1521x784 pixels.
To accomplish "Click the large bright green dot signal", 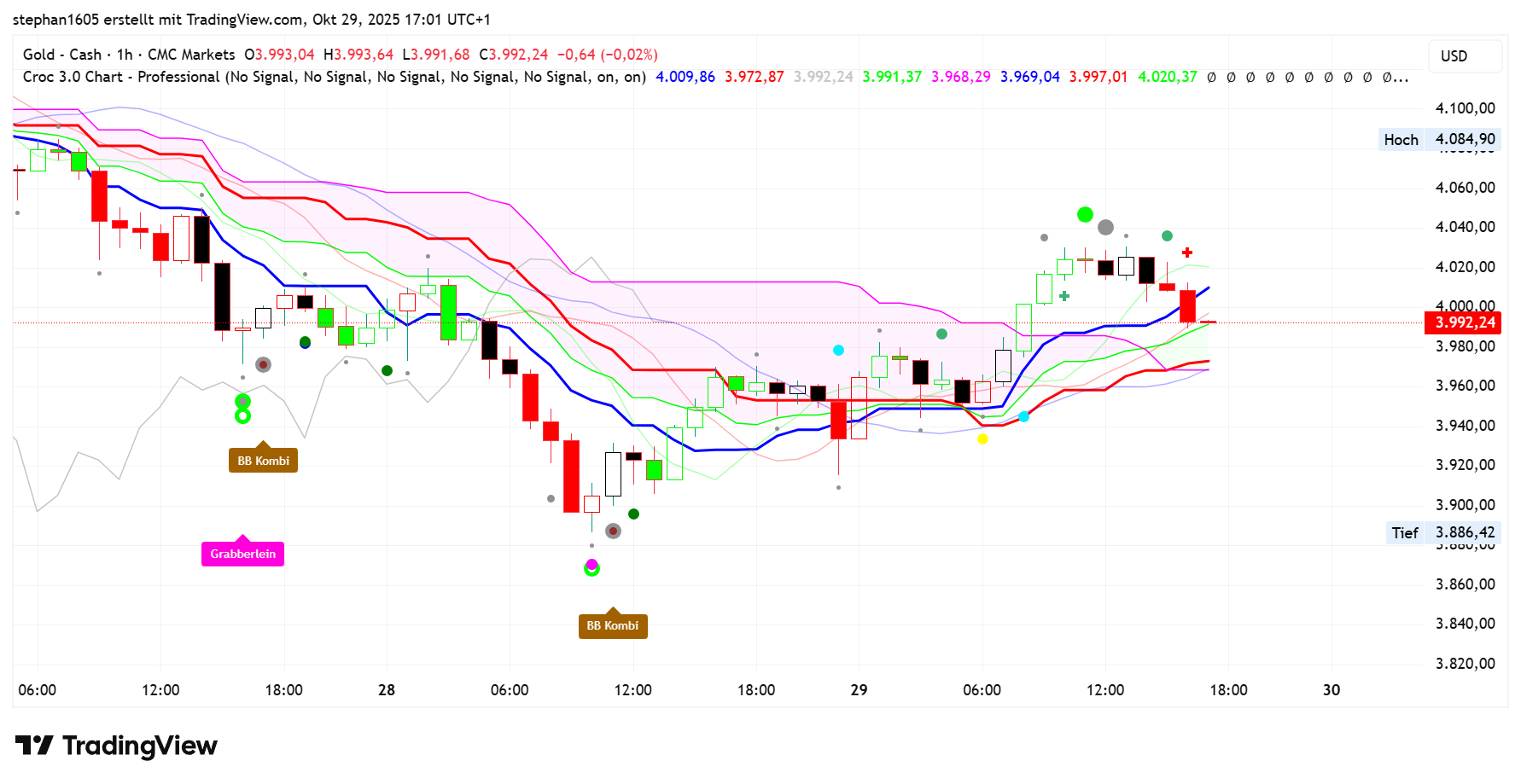I will click(1085, 214).
